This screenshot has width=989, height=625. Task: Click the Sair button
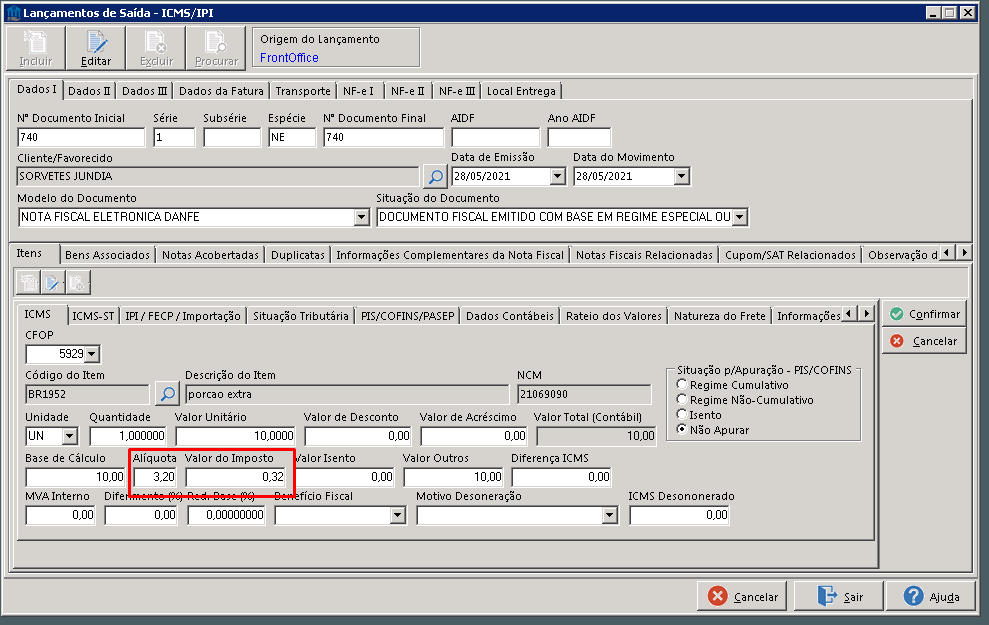tap(838, 597)
